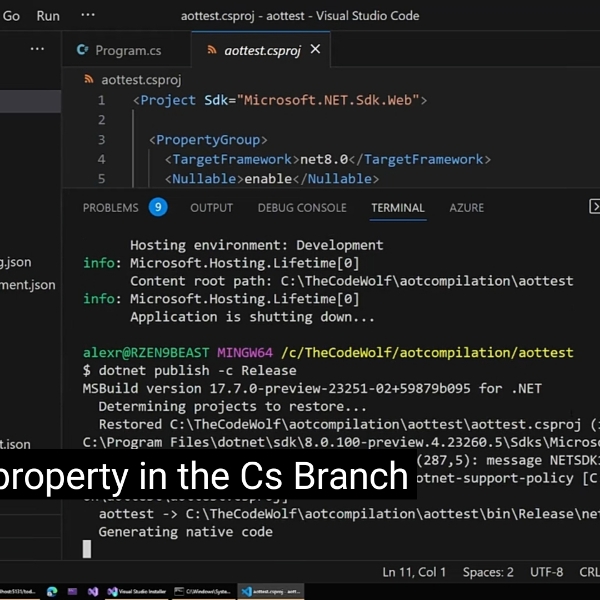Click the XML icon on aottest.csproj tab
Screen dimensions: 600x600
point(211,50)
